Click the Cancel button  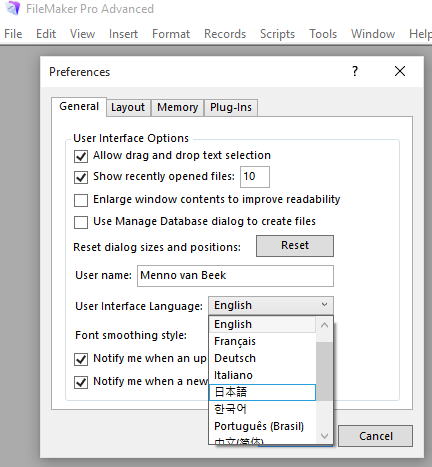[x=376, y=436]
